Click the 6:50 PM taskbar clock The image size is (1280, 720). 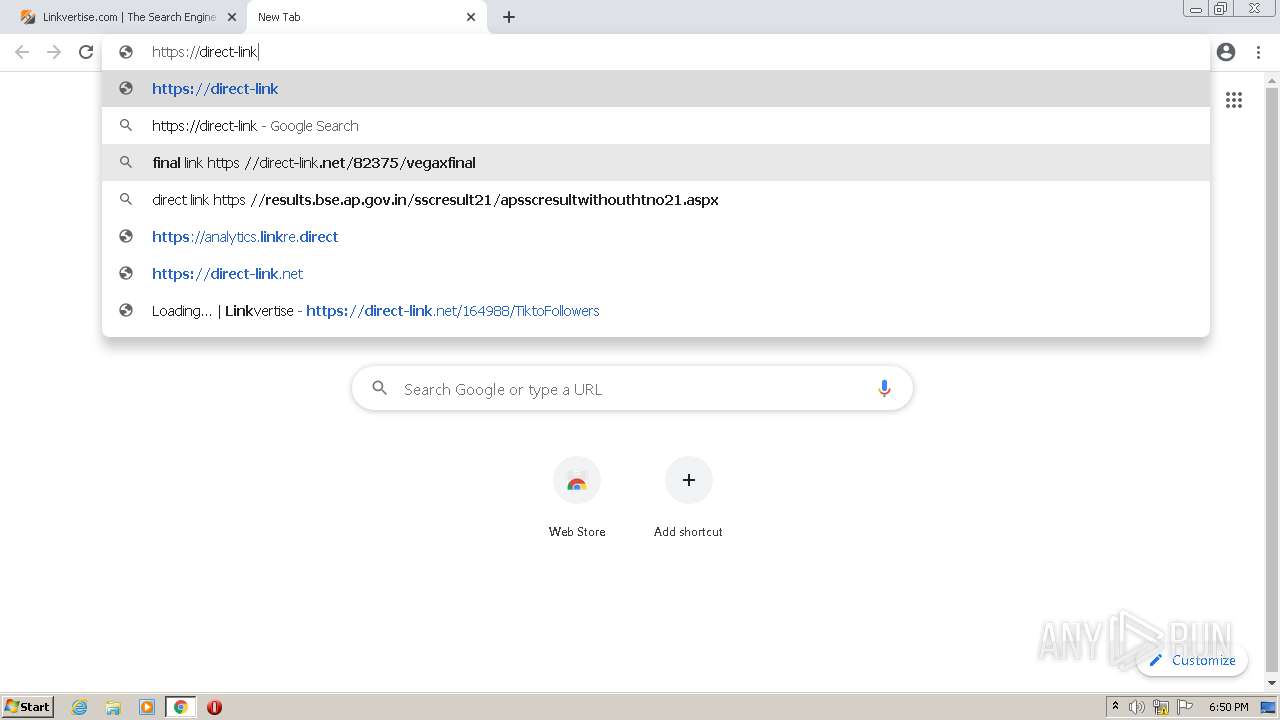[x=1228, y=707]
